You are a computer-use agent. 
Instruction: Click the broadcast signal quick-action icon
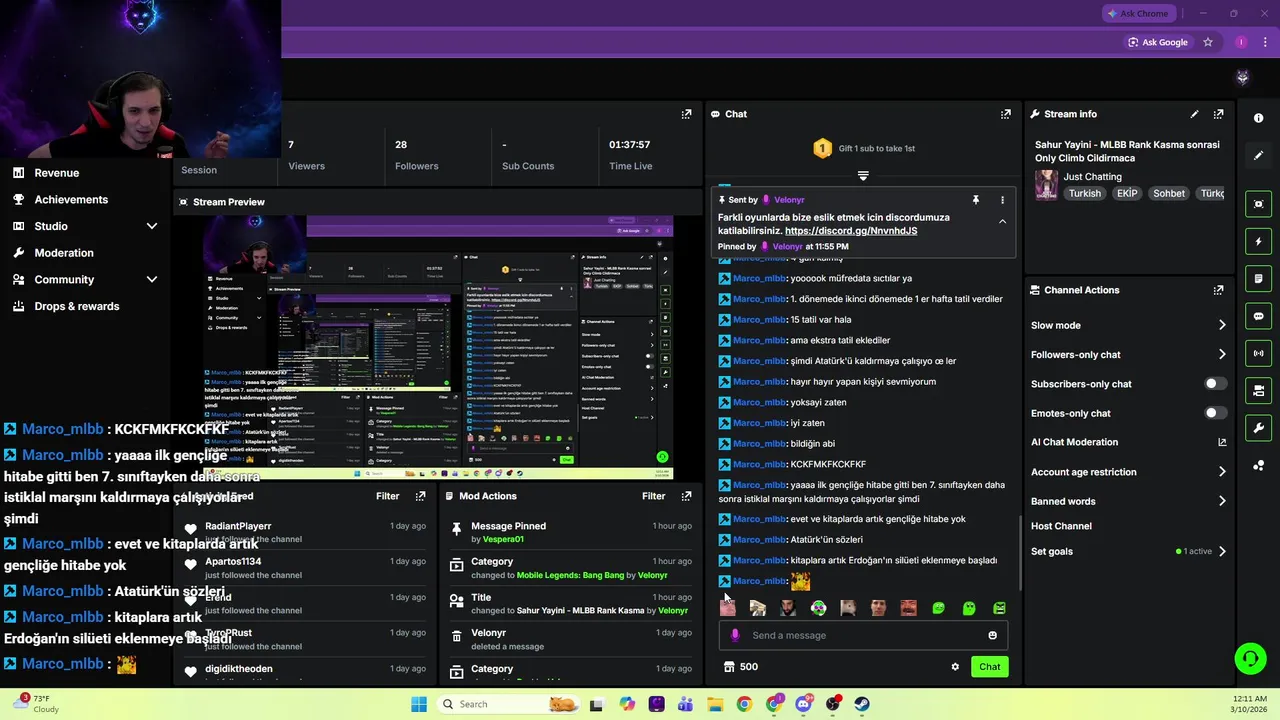(x=1258, y=353)
